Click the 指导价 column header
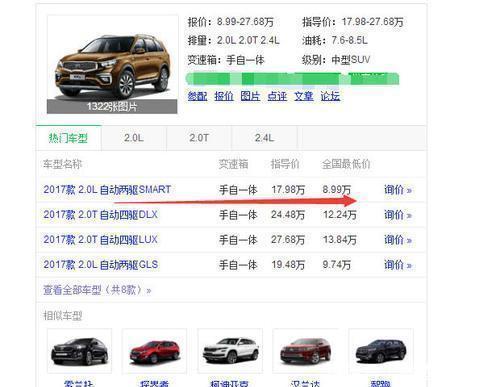500x387 pixels. [285, 164]
